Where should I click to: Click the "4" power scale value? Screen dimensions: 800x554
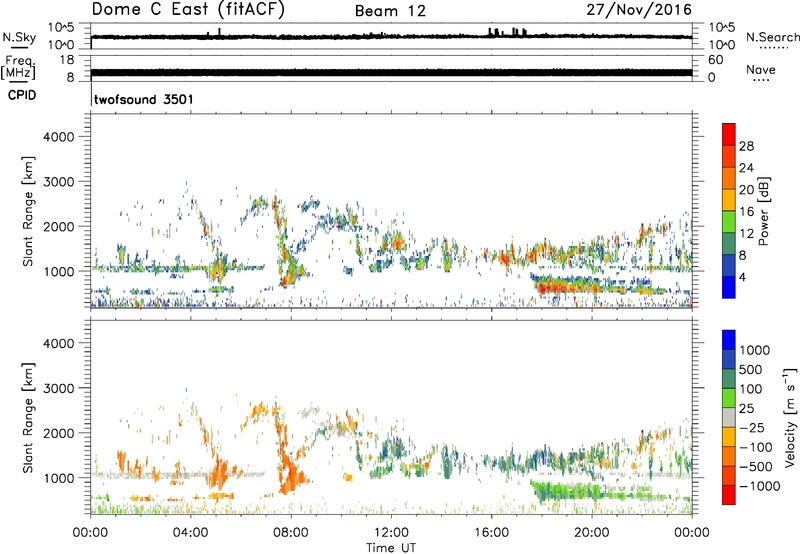coord(742,277)
